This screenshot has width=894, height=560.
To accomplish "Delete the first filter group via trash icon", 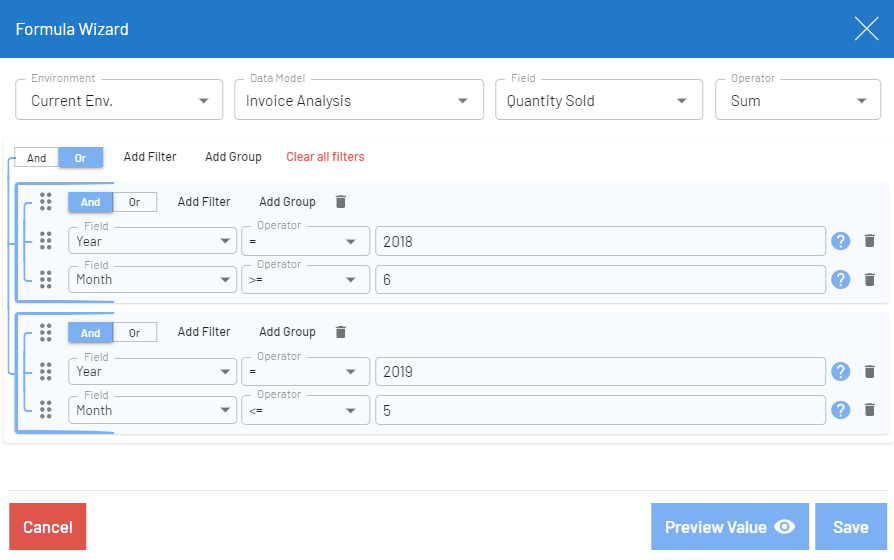I will tap(341, 202).
